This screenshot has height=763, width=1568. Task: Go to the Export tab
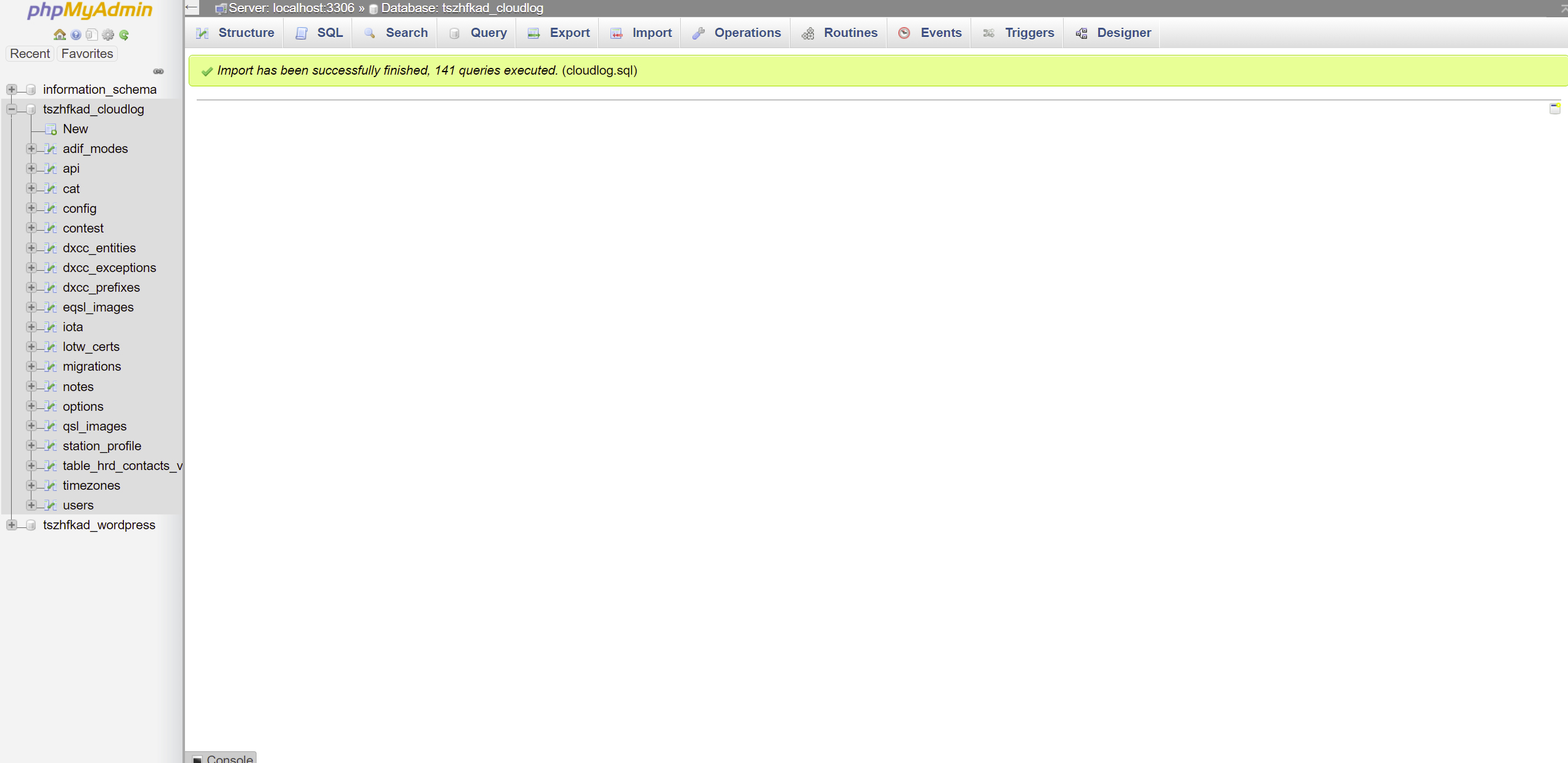coord(558,33)
